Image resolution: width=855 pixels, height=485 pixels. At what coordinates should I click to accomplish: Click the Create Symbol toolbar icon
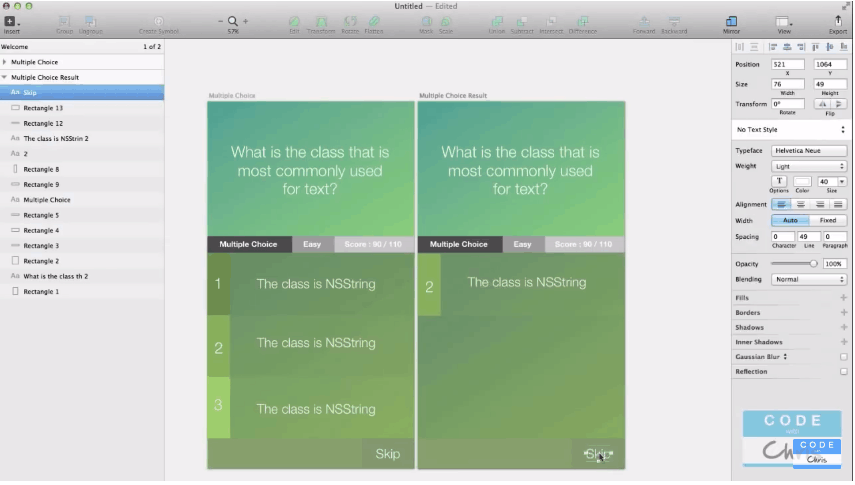click(x=159, y=22)
